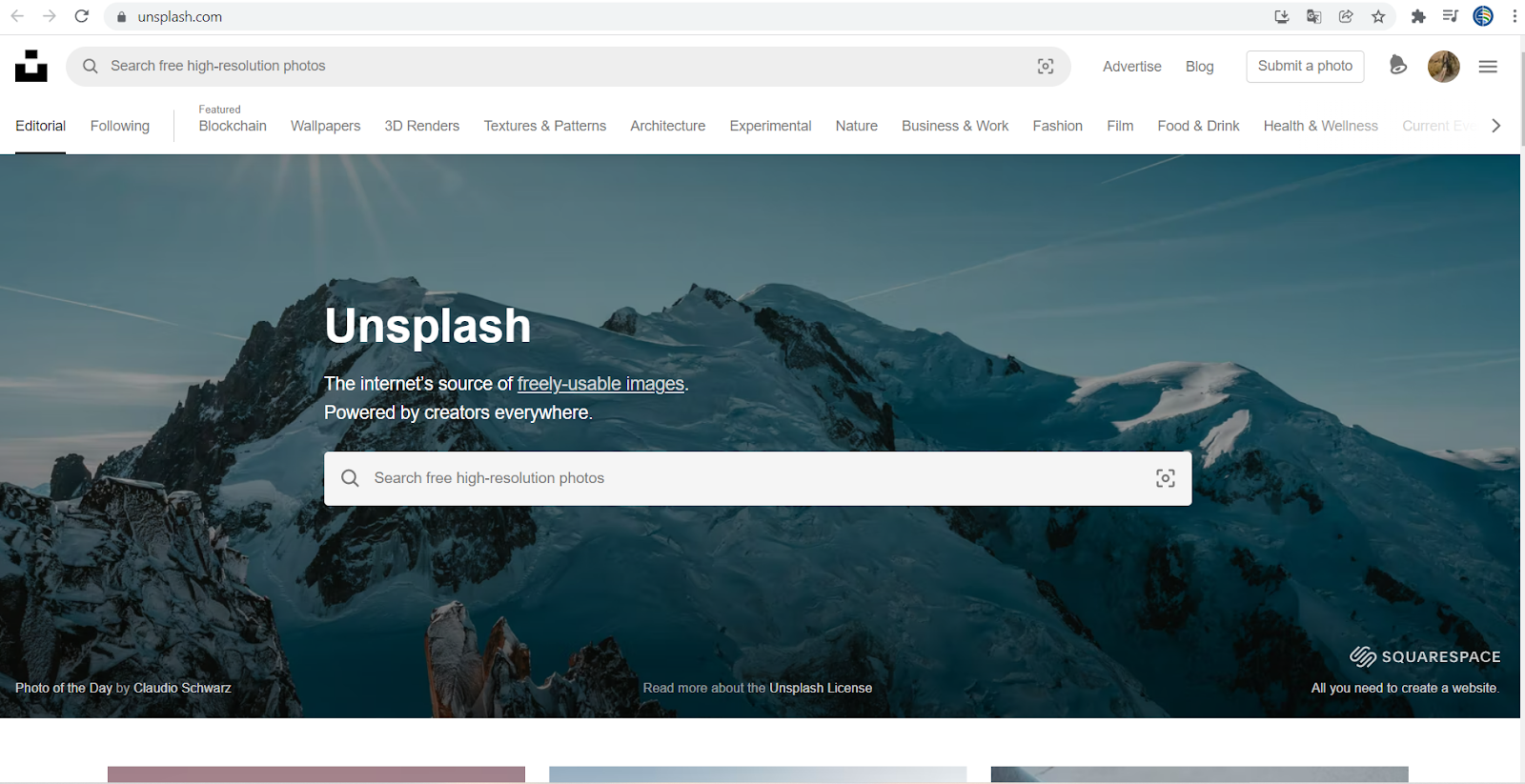Click the Advertise link
Viewport: 1525px width, 784px height.
click(x=1132, y=67)
